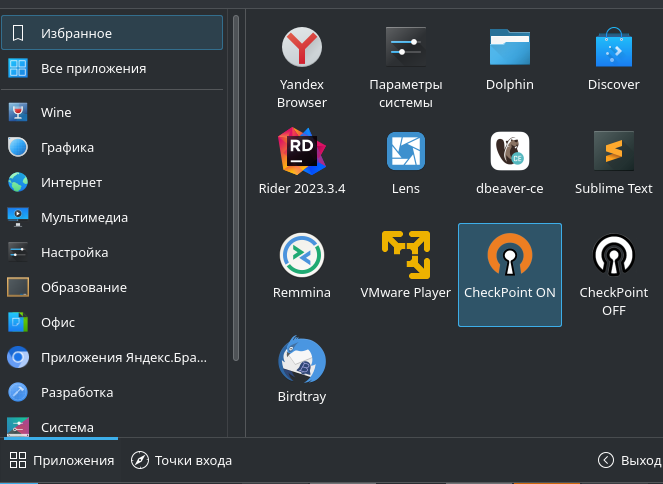Open Параметры системы app
663x484 pixels.
point(405,67)
